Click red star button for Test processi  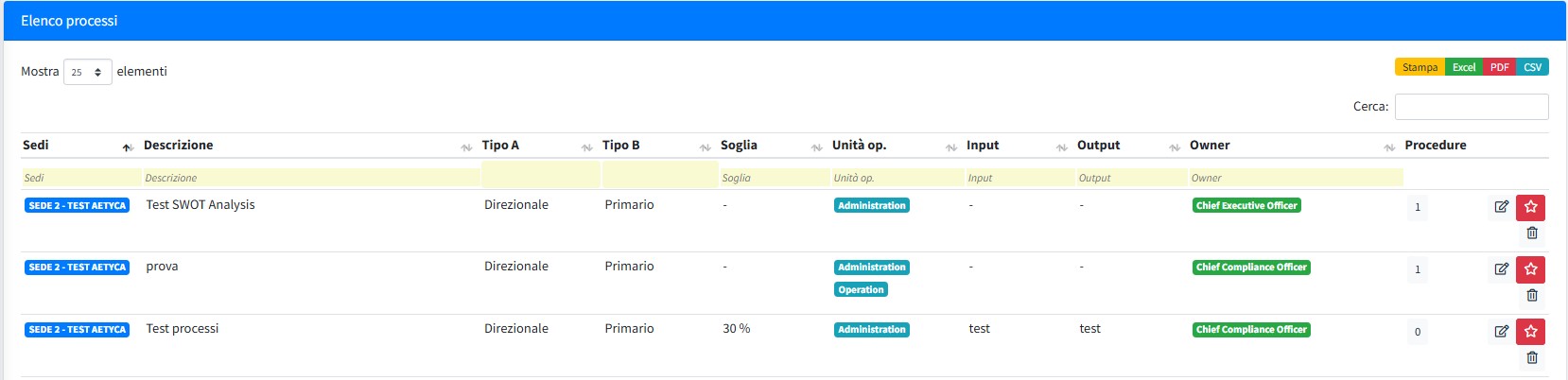click(1530, 332)
